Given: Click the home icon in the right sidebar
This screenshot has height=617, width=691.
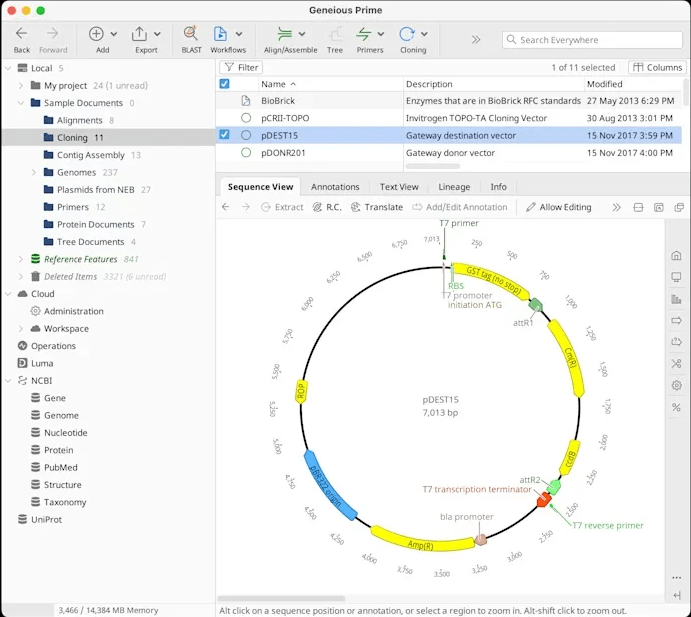Looking at the screenshot, I should (677, 255).
